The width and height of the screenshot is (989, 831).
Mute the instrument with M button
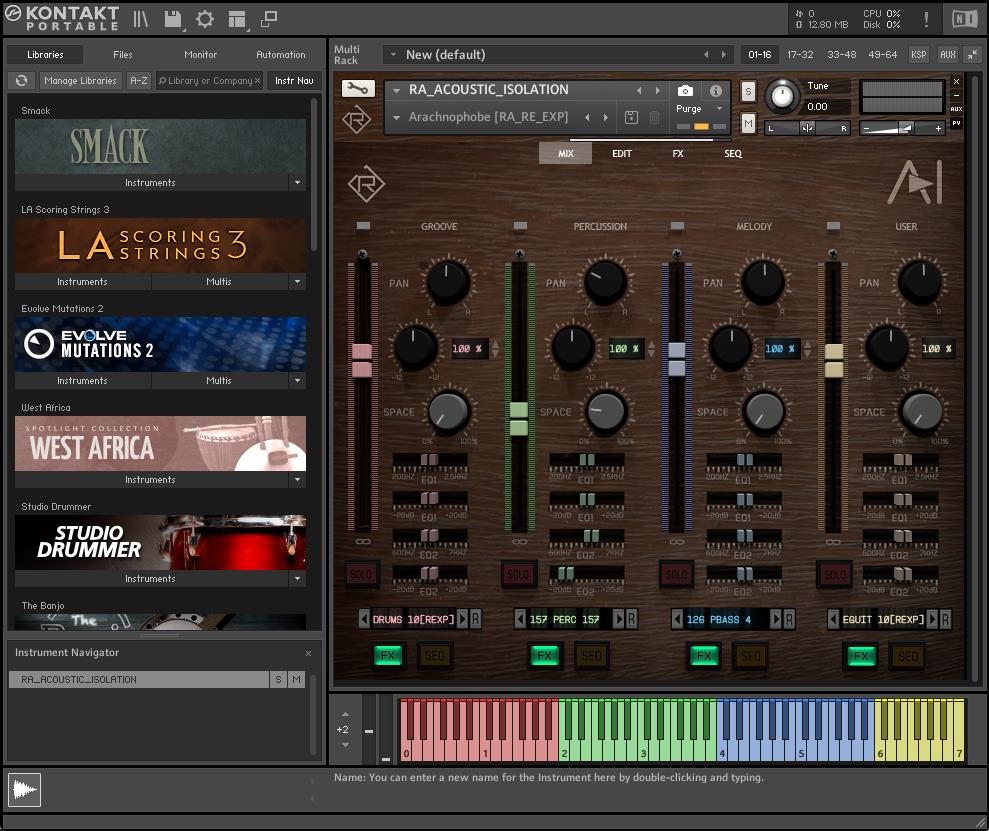748,123
